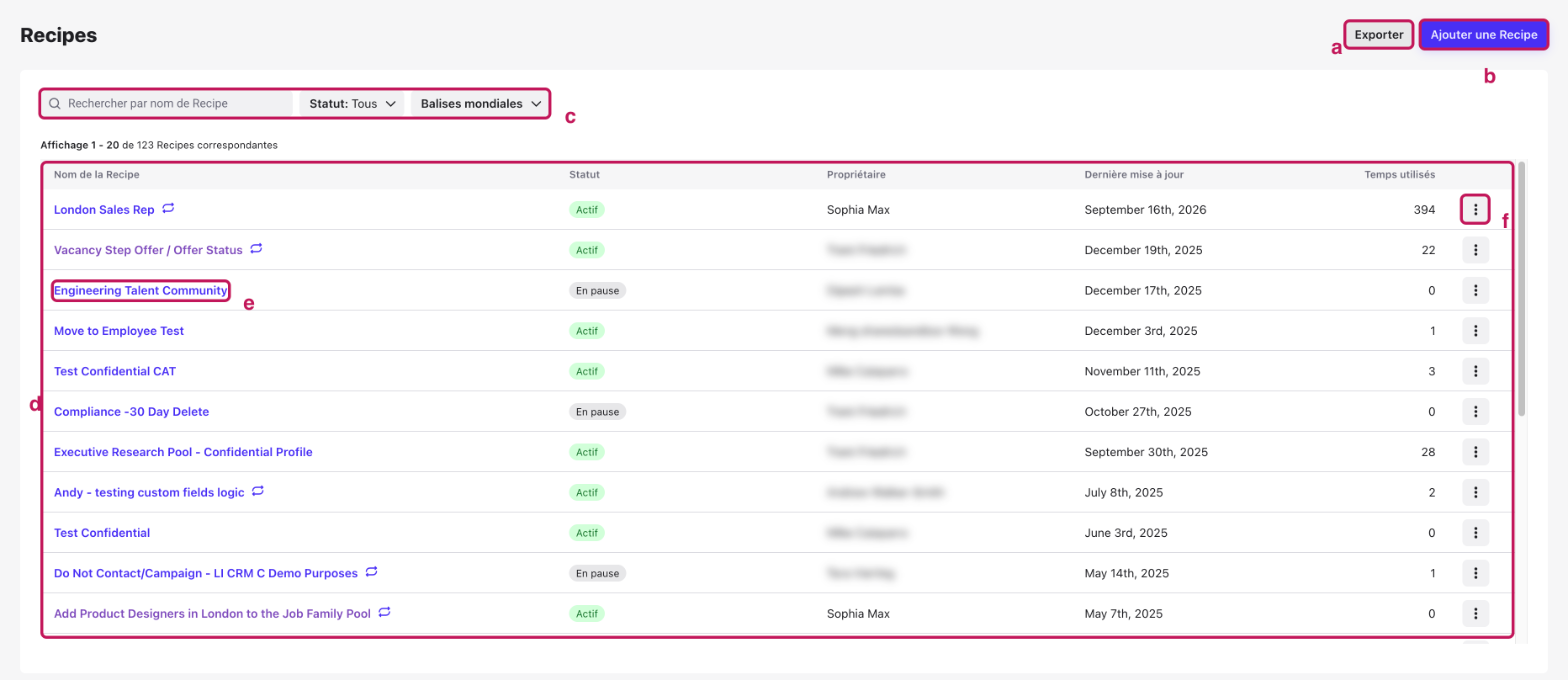Image resolution: width=1568 pixels, height=680 pixels.
Task: Expand the Statut: Tous filter dropdown
Action: point(354,103)
